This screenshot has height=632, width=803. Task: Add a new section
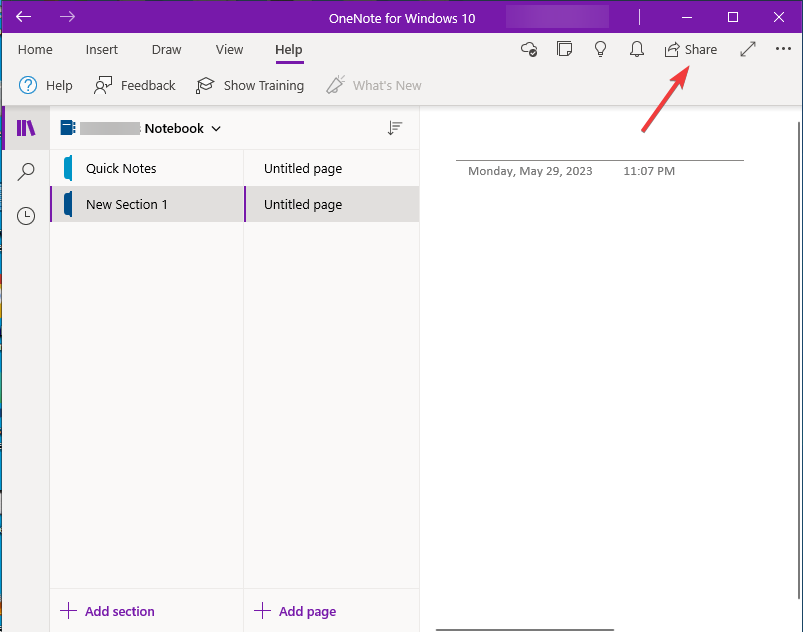(x=107, y=611)
